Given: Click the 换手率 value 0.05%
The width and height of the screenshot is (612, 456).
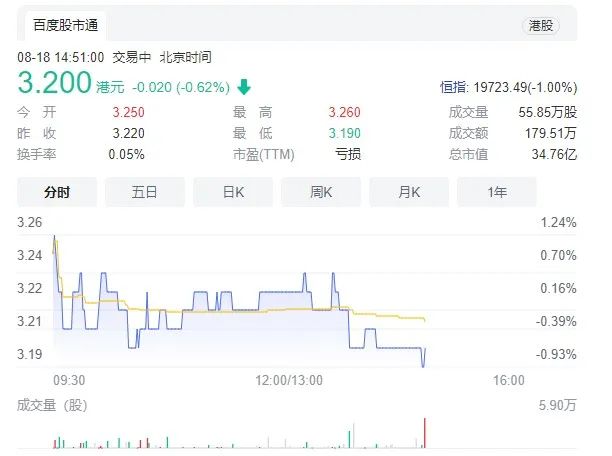Looking at the screenshot, I should tap(126, 154).
